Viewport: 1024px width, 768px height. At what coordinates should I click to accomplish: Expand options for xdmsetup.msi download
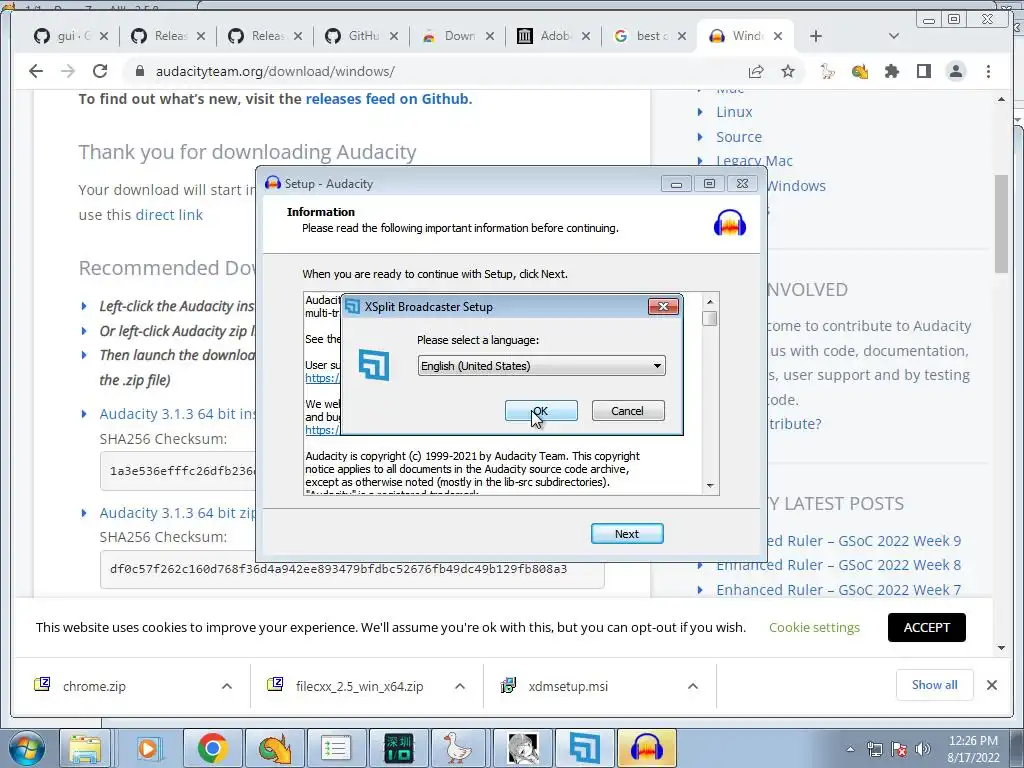point(693,686)
